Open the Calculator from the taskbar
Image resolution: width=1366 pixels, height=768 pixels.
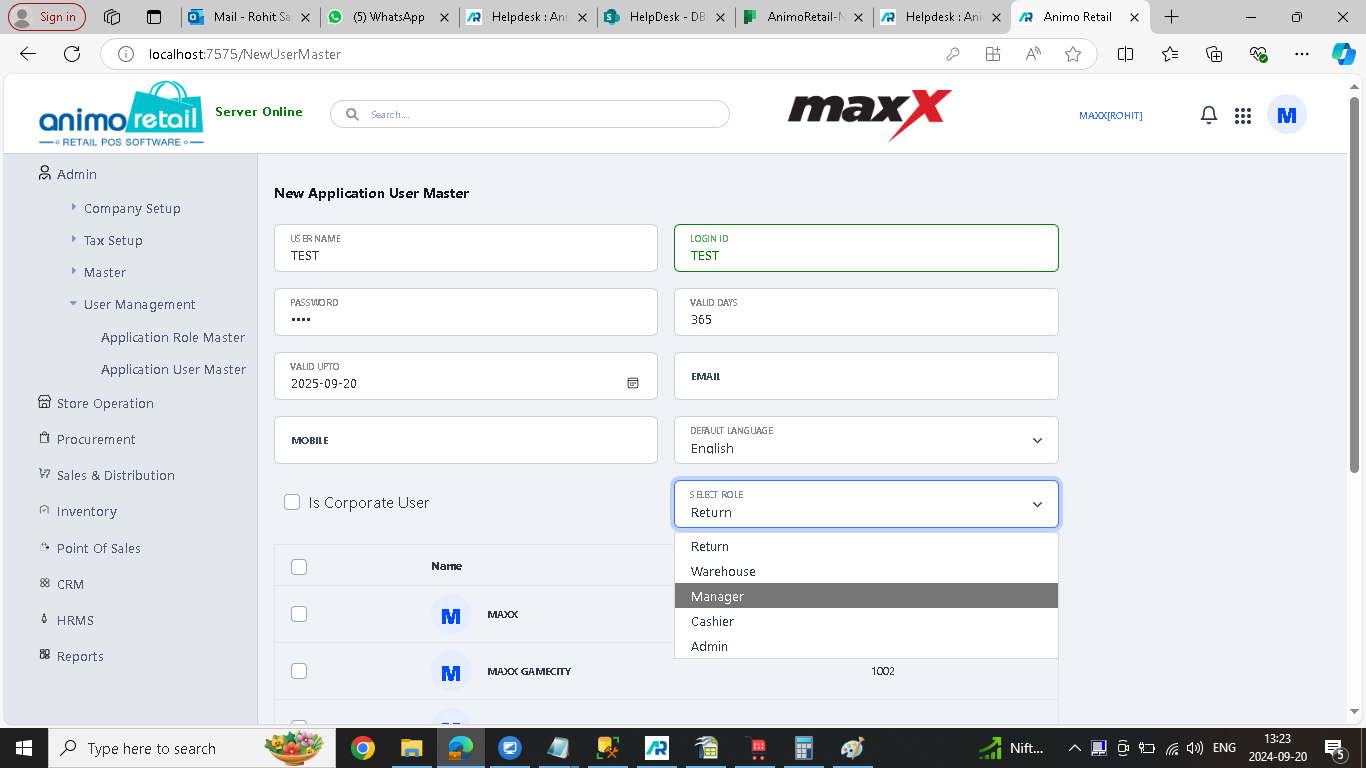point(803,748)
